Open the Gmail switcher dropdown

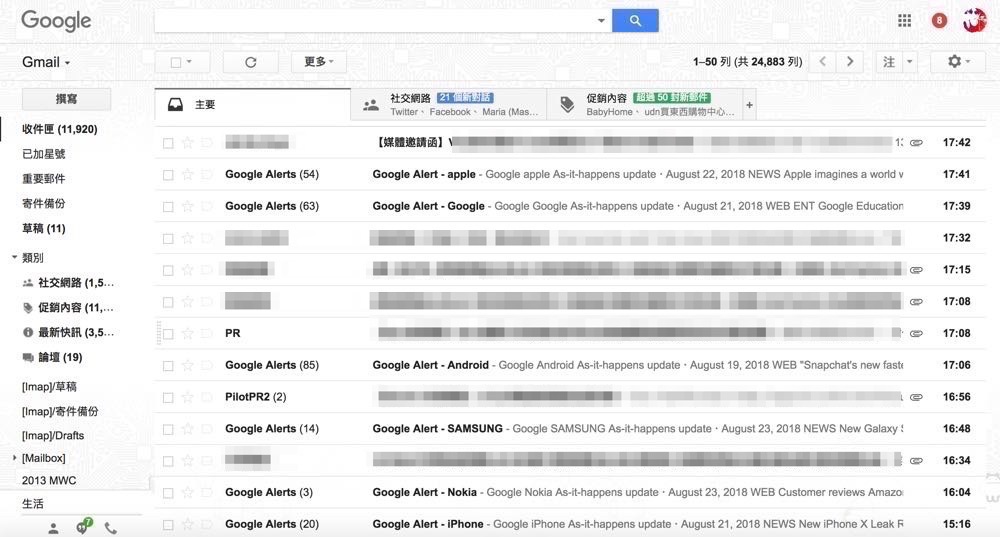(46, 62)
